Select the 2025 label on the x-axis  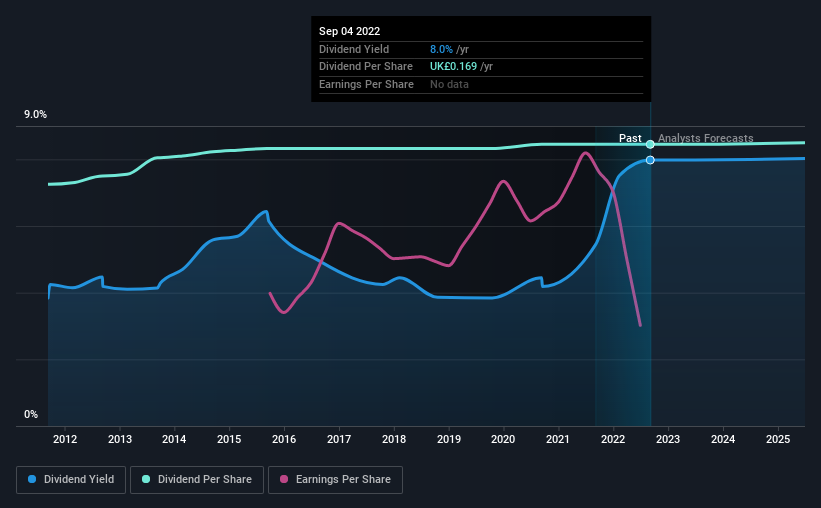pyautogui.click(x=778, y=439)
